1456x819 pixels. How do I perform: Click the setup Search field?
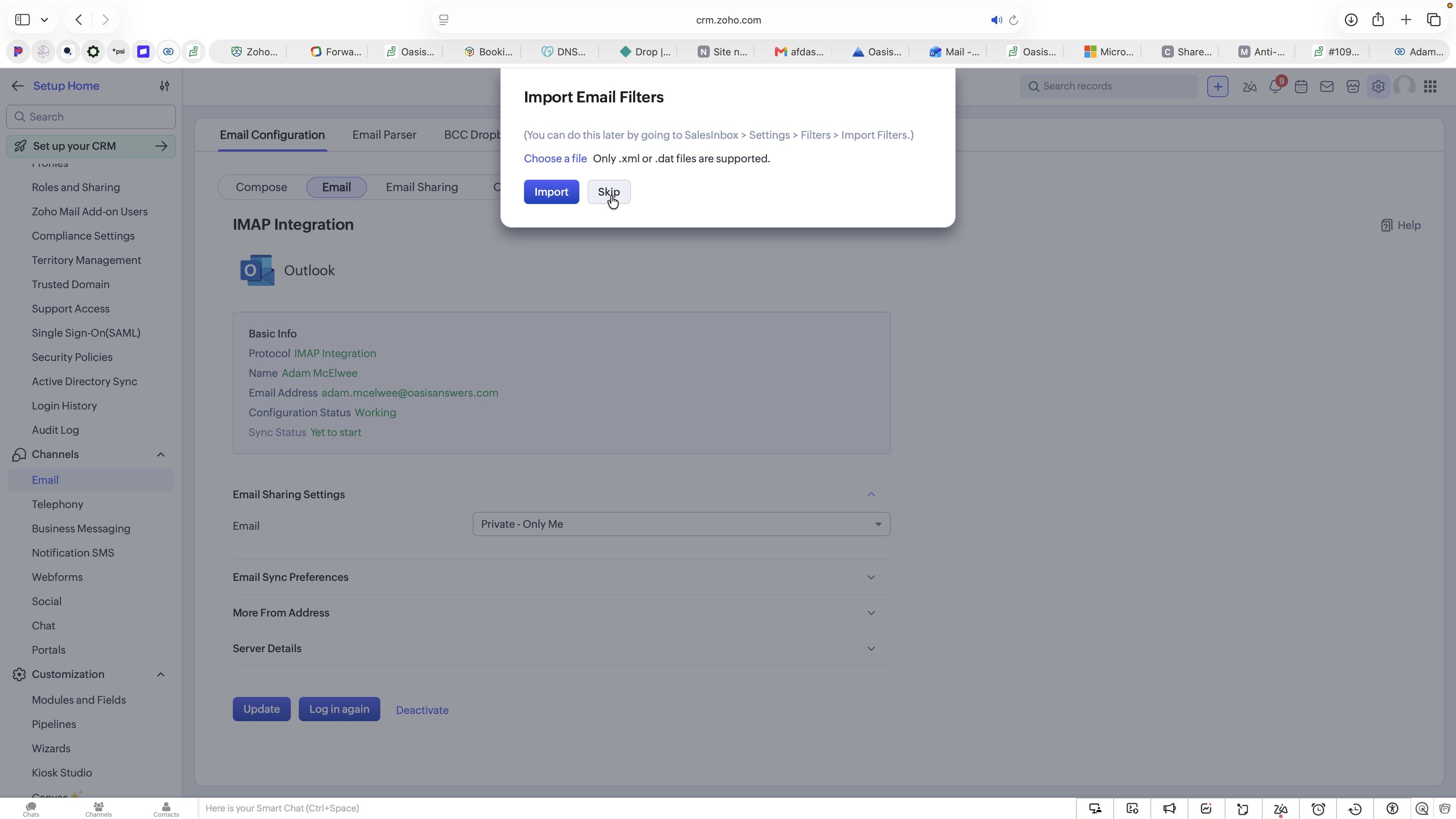(91, 116)
